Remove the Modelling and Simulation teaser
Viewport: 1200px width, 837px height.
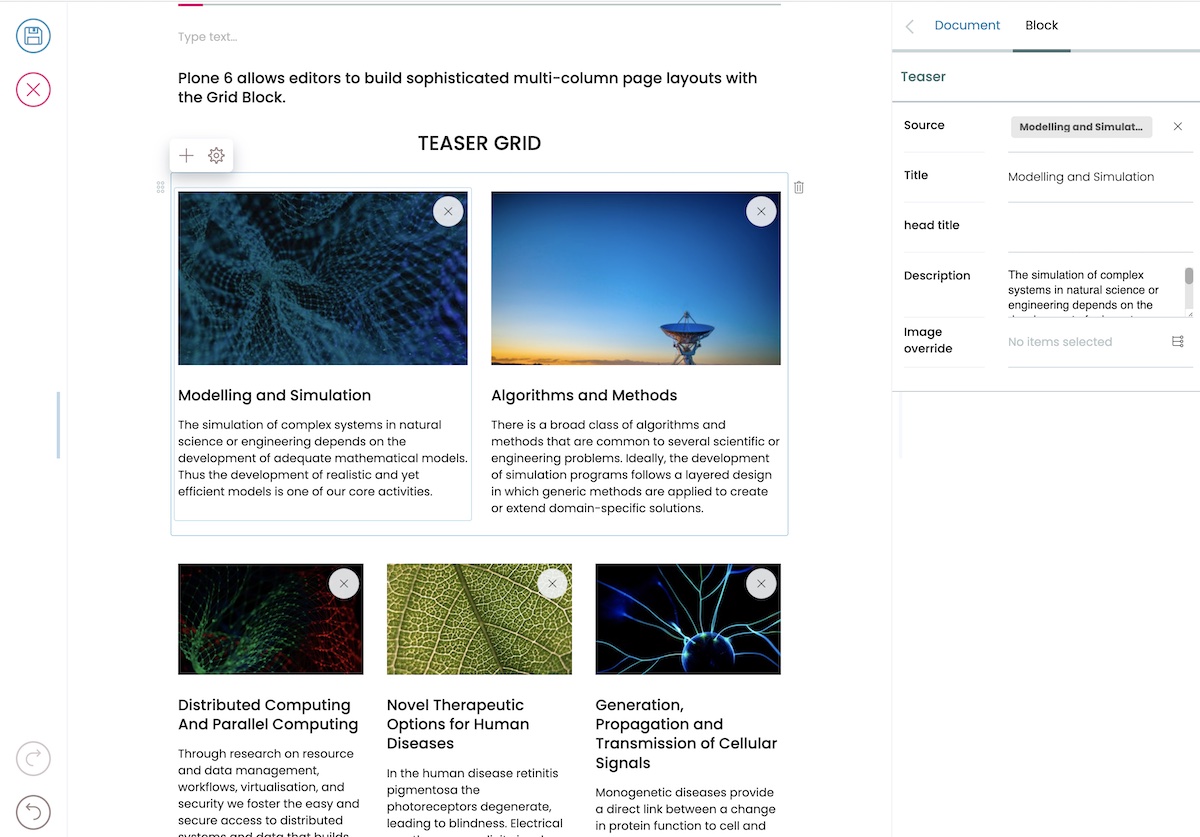click(x=448, y=211)
